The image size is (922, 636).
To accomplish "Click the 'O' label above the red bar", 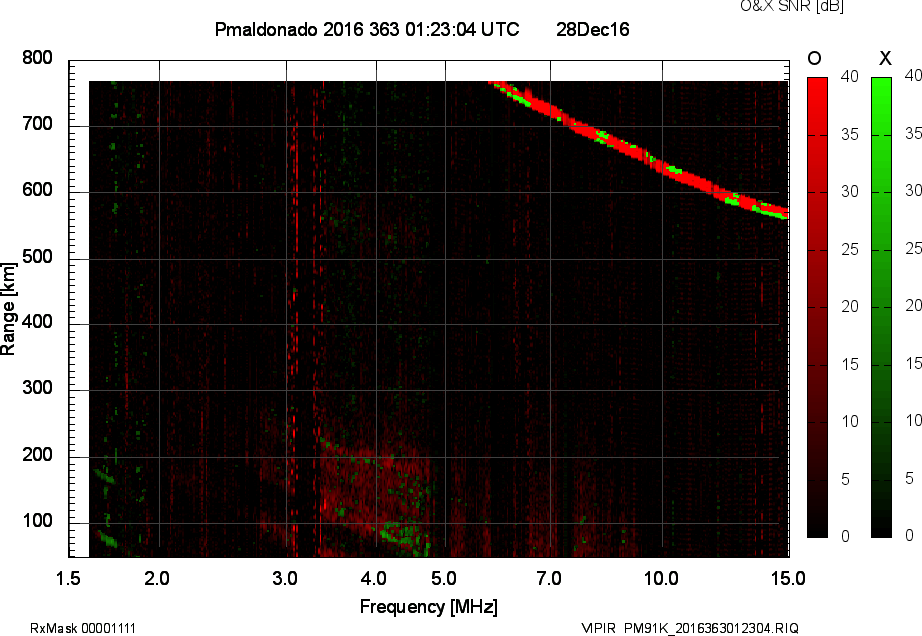I will (x=814, y=58).
